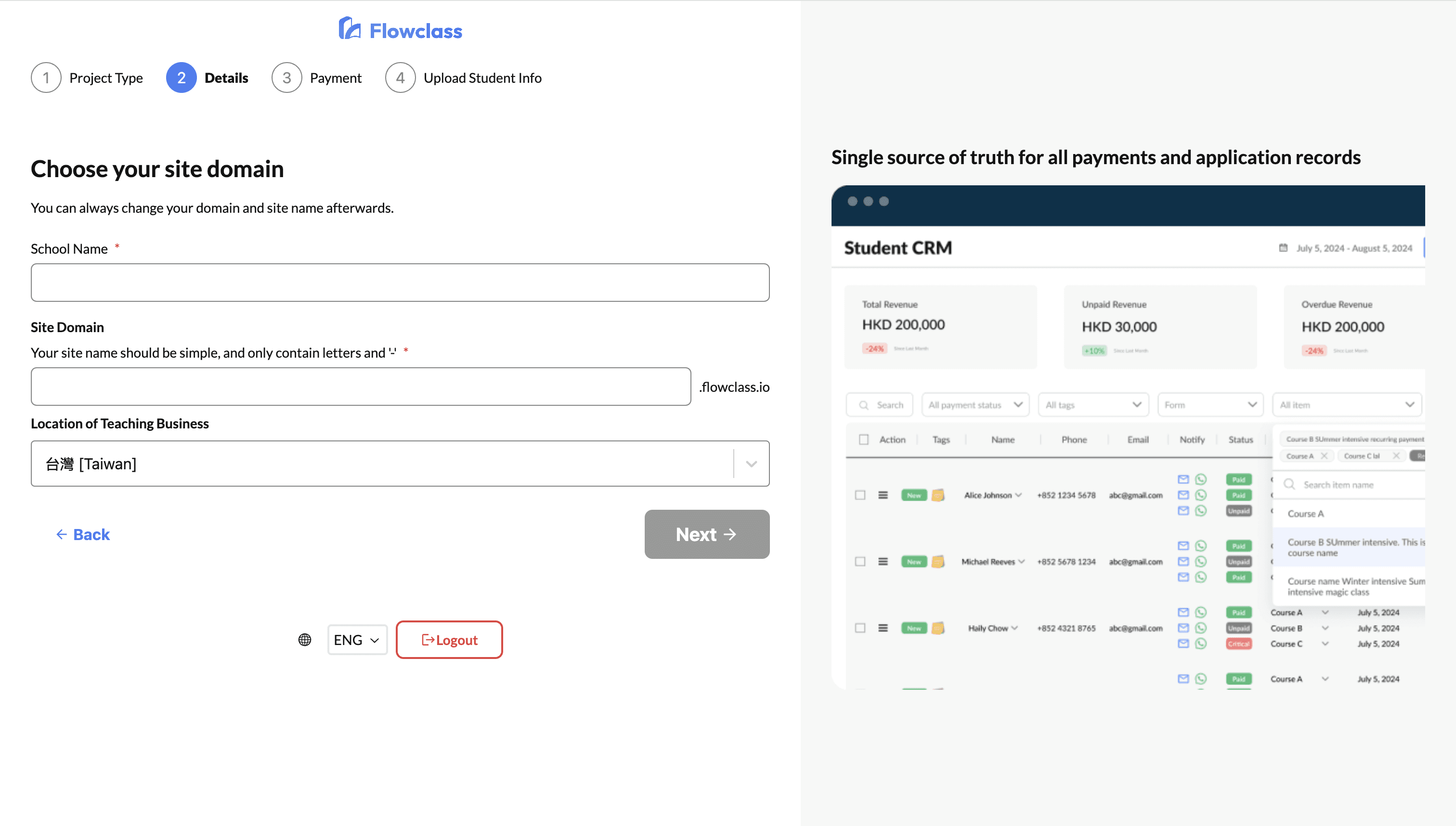This screenshot has width=1456, height=826.
Task: Click the Next button
Action: [x=706, y=534]
